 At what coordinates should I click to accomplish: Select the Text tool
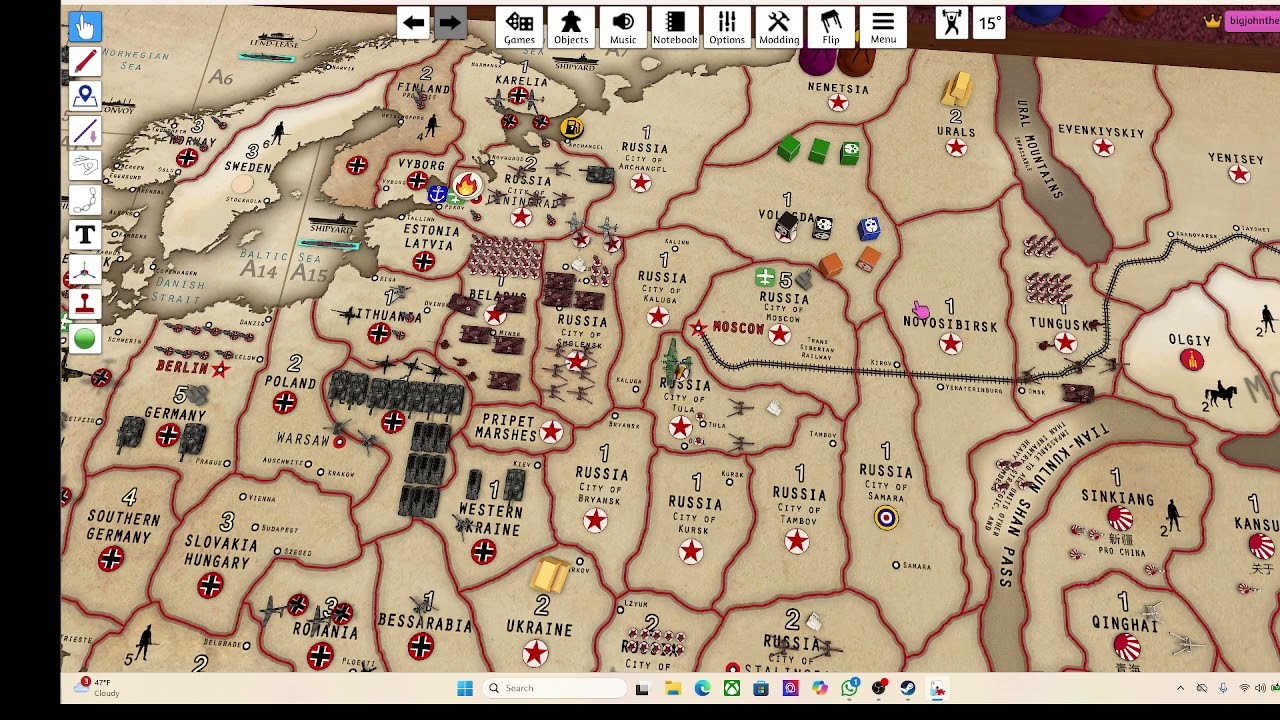pos(85,235)
